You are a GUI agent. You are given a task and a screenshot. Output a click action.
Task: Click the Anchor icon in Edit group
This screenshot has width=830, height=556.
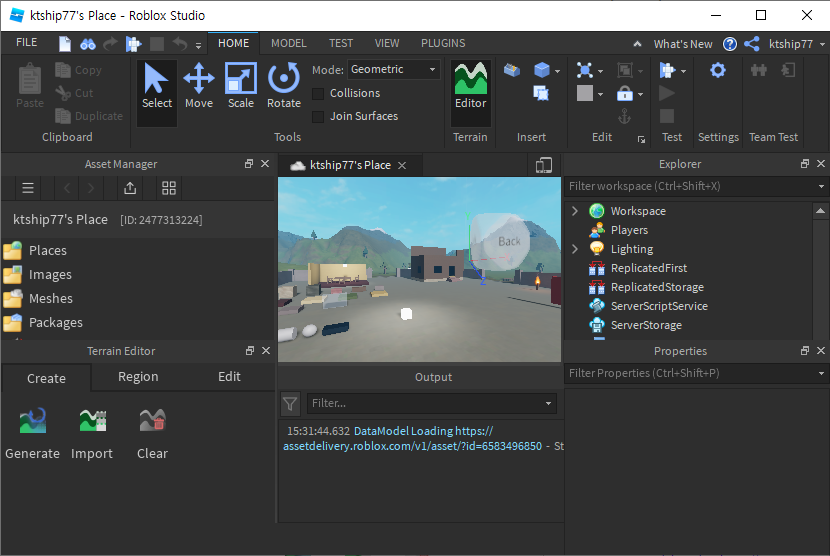(625, 116)
